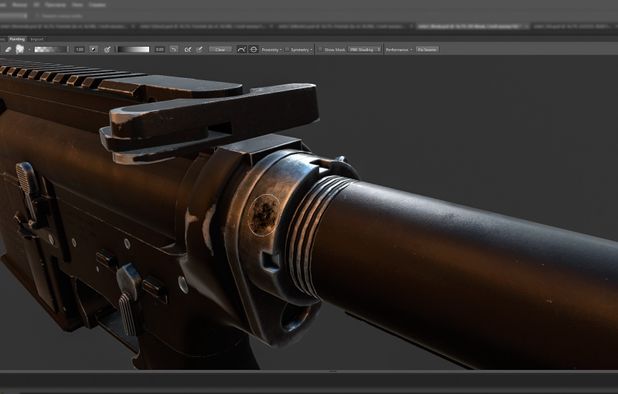Image resolution: width=618 pixels, height=394 pixels.
Task: Switch to the Painting tab
Action: tap(17, 39)
